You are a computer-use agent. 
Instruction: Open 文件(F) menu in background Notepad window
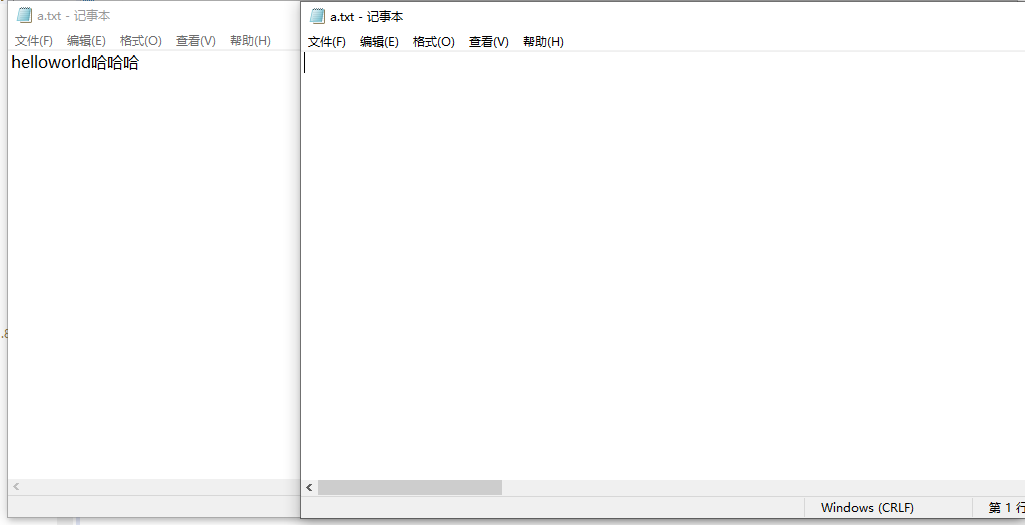point(33,41)
